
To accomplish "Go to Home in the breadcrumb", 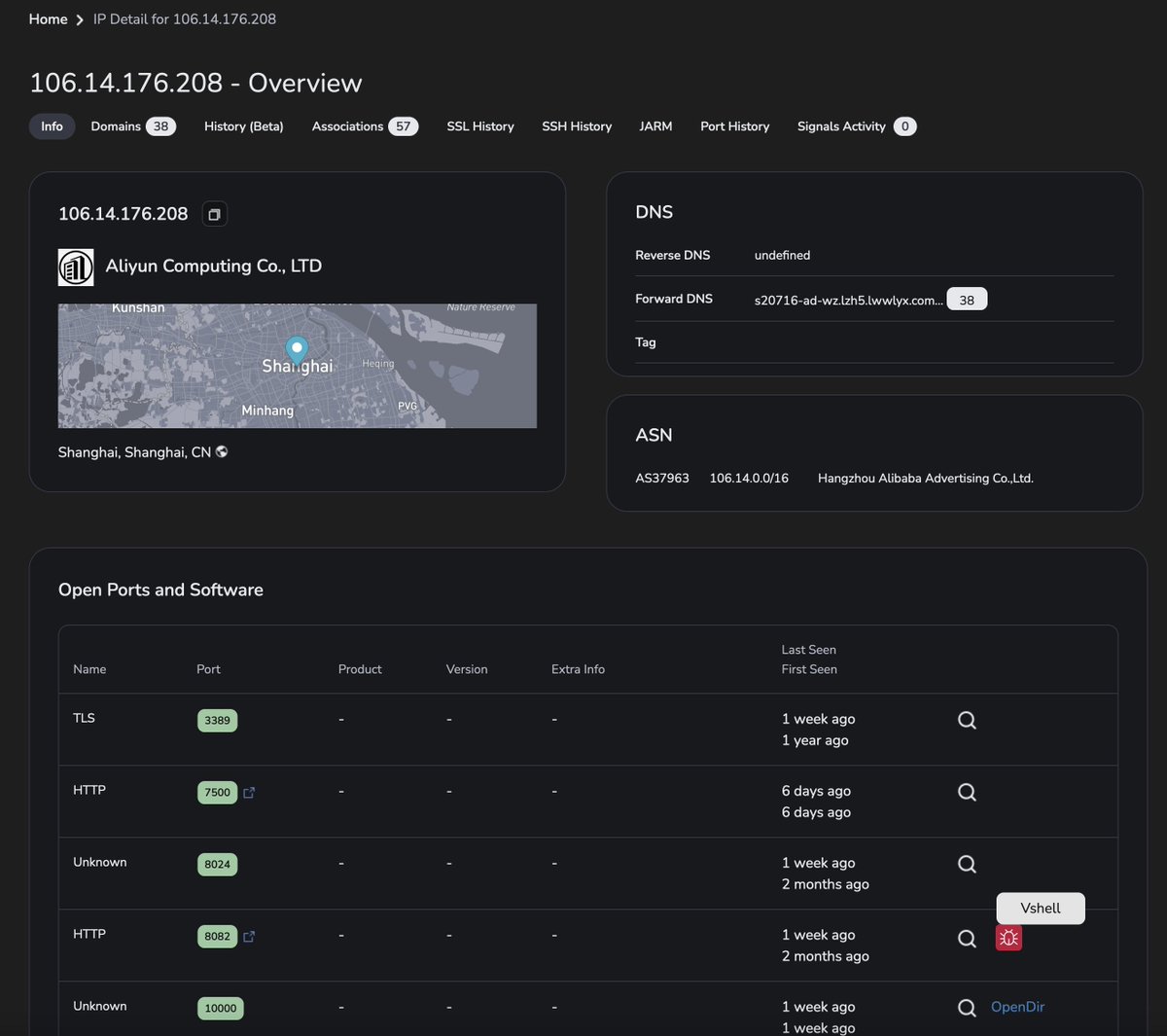I will click(48, 19).
